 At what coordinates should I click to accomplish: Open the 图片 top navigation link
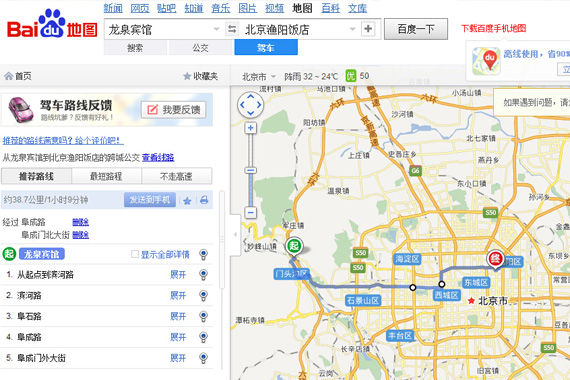click(x=248, y=8)
